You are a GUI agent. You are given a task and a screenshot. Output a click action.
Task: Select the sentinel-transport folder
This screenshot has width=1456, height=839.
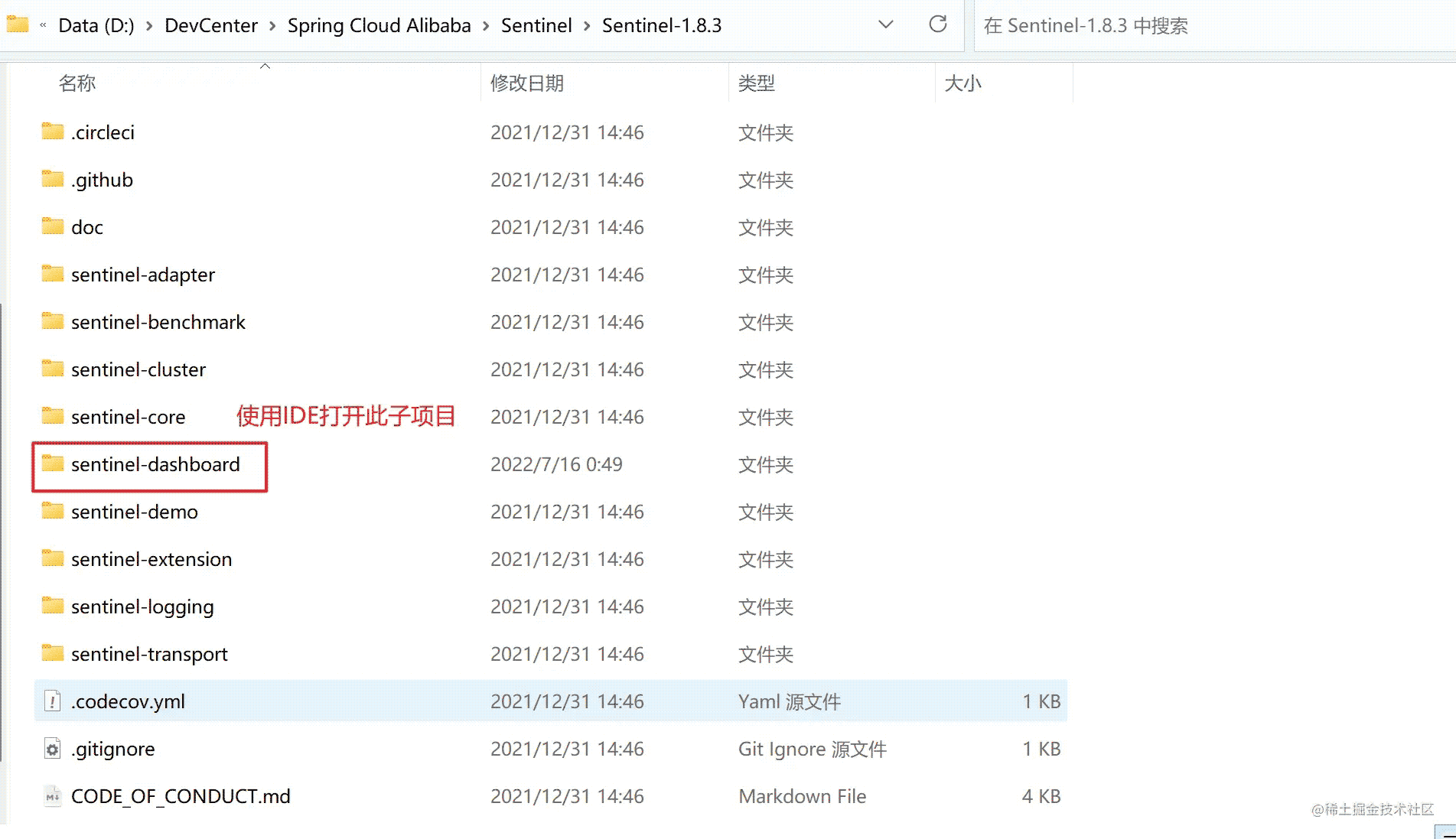149,654
